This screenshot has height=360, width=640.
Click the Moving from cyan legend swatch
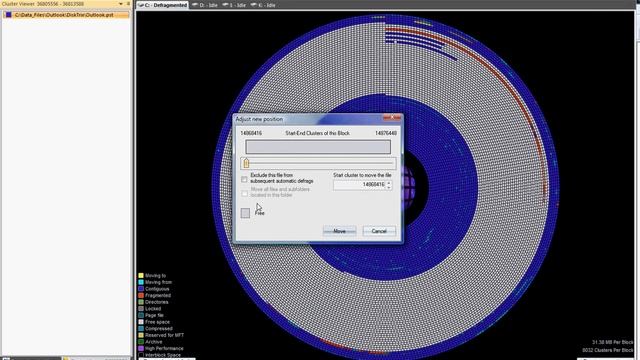click(x=141, y=282)
